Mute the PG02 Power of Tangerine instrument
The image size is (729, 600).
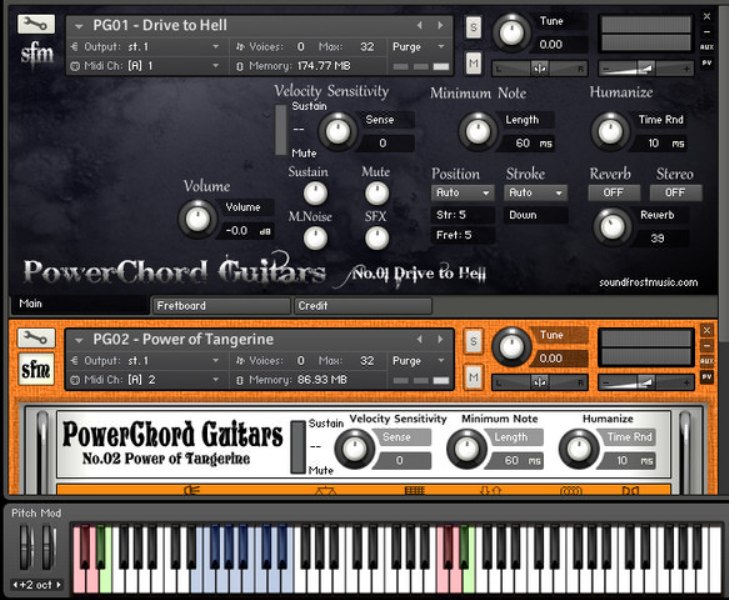(474, 376)
